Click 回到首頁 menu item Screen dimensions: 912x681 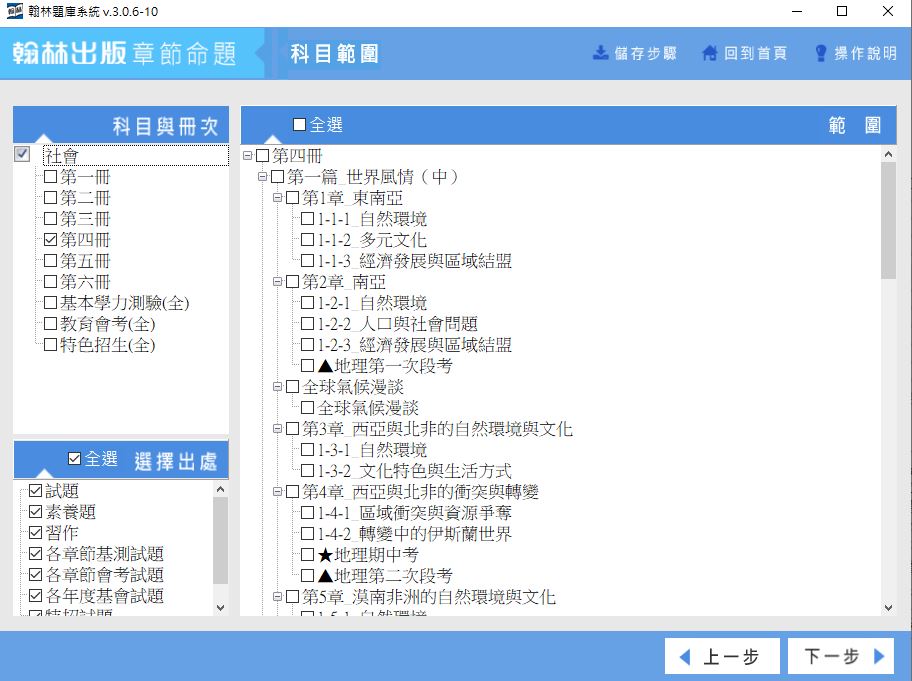(x=744, y=54)
